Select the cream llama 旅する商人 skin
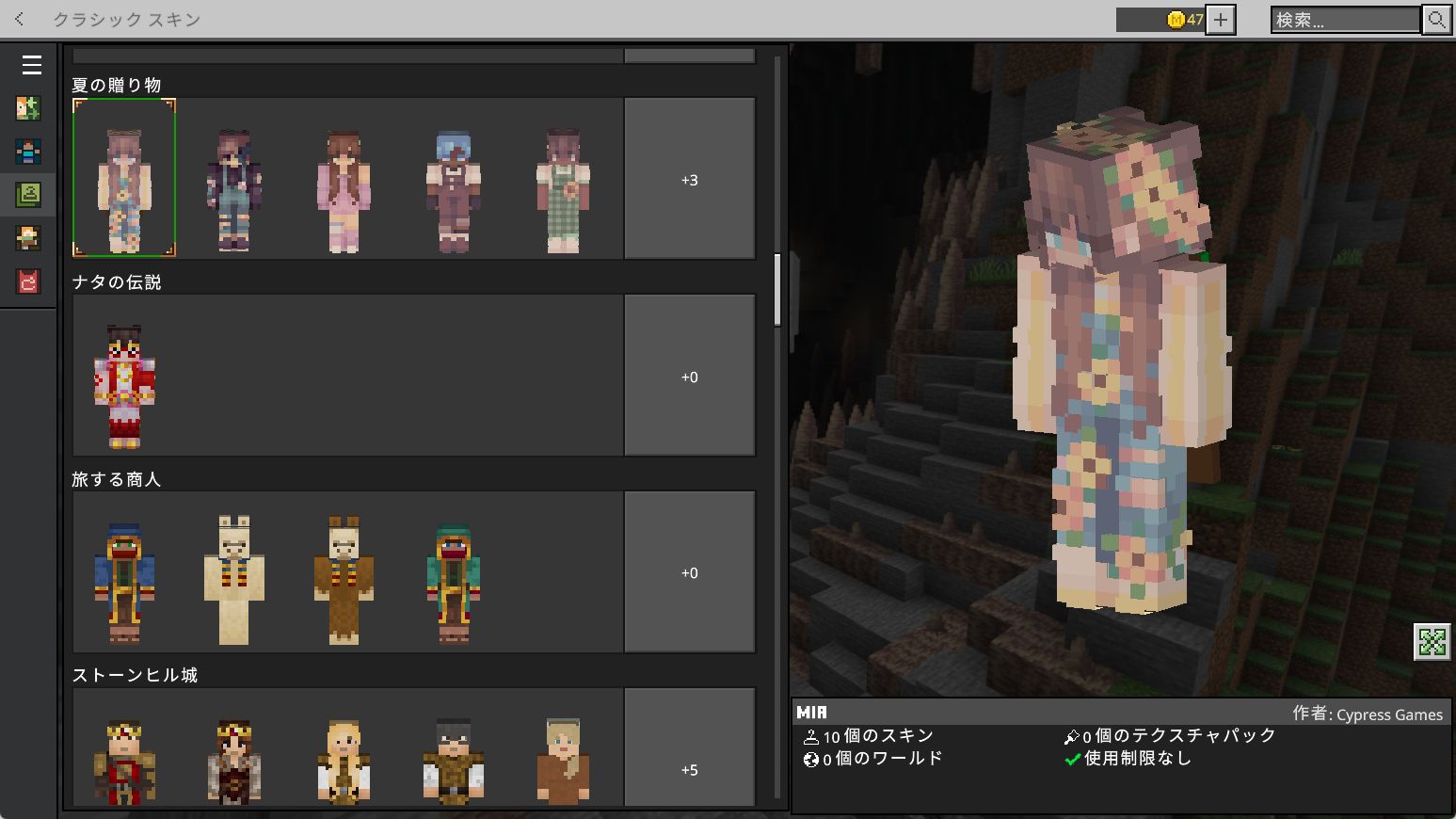The height and width of the screenshot is (819, 1456). click(233, 580)
